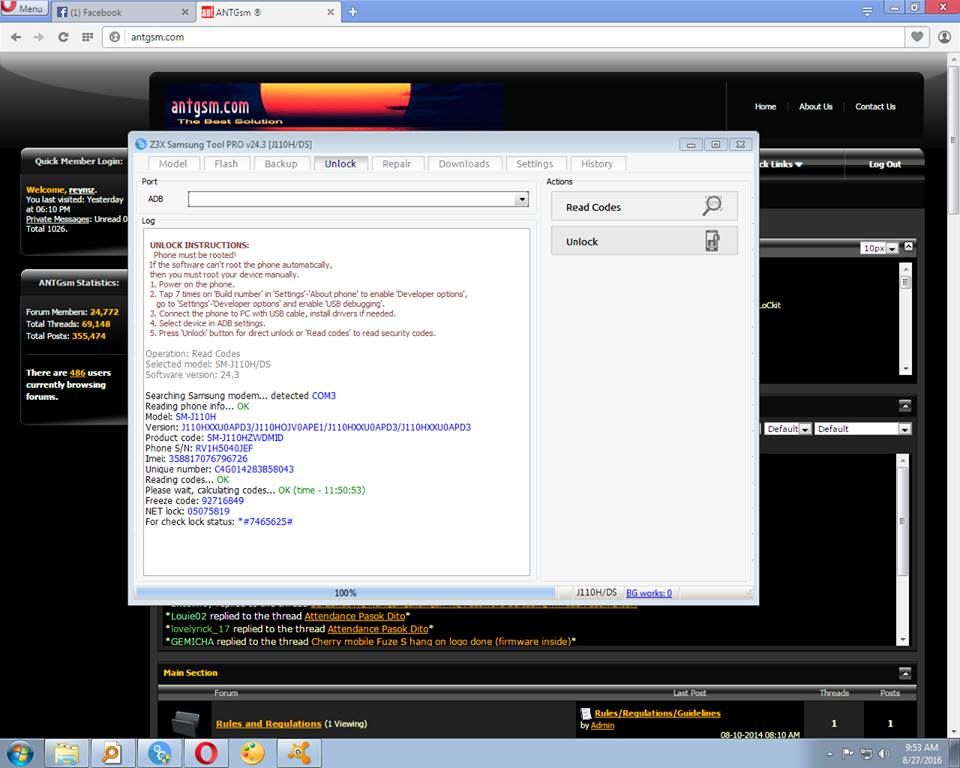The height and width of the screenshot is (768, 960).
Task: Open the Speed Dial grid icon
Action: (x=88, y=37)
